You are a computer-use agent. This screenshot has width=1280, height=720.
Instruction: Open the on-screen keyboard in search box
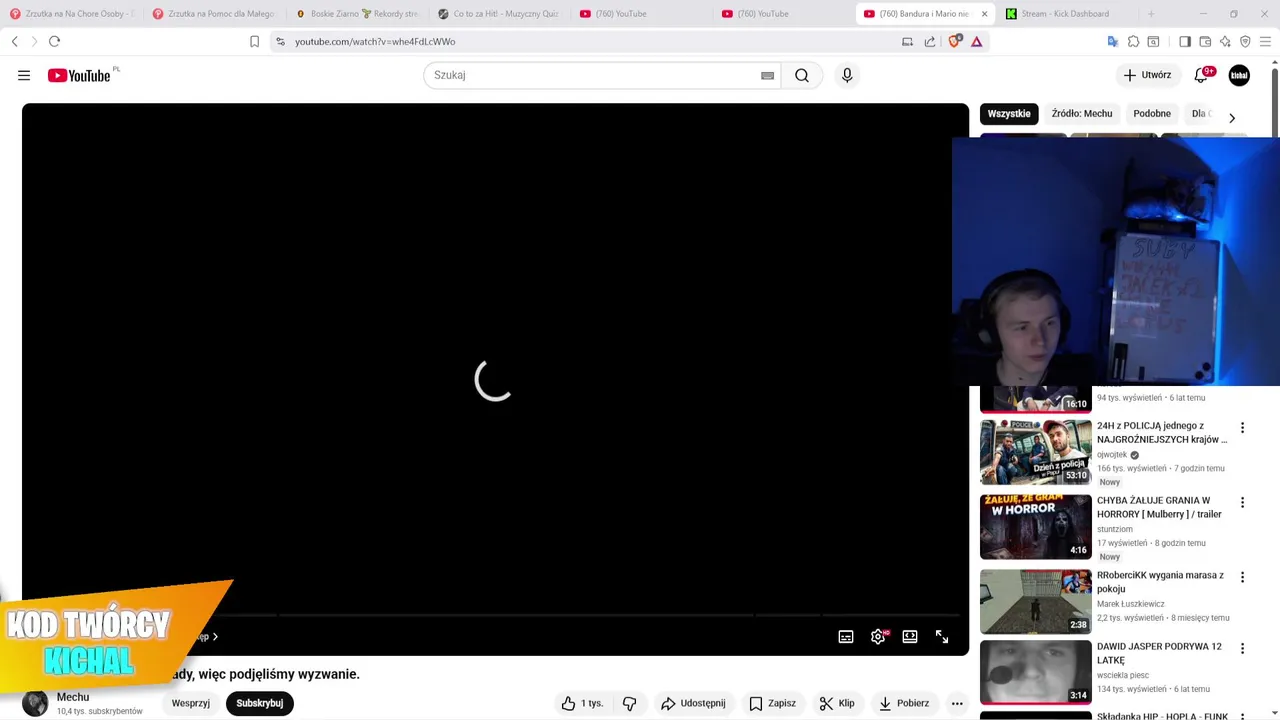pos(767,75)
